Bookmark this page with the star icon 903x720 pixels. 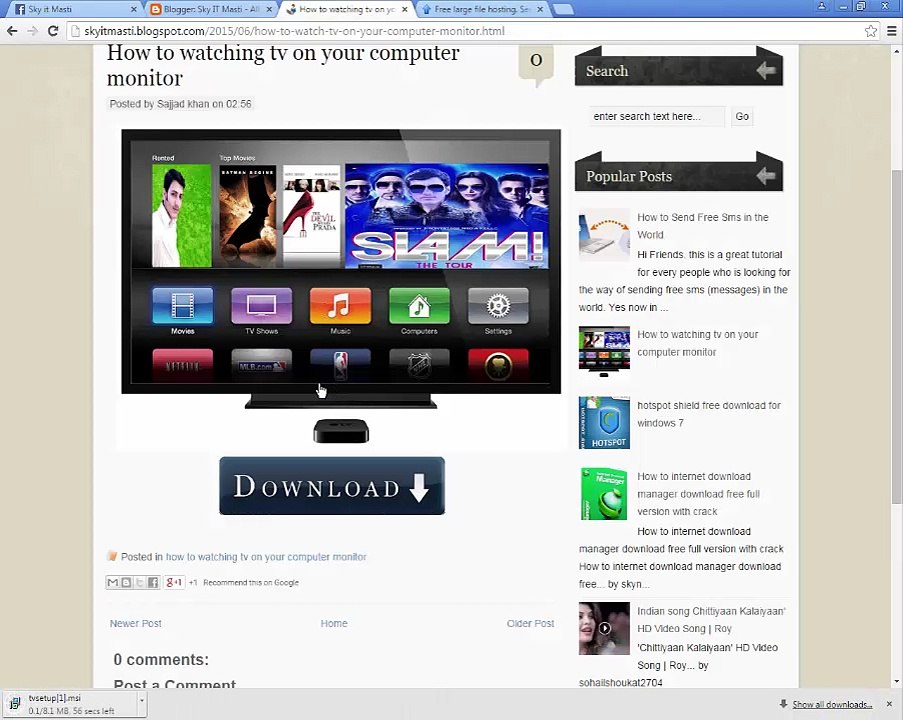point(871,31)
